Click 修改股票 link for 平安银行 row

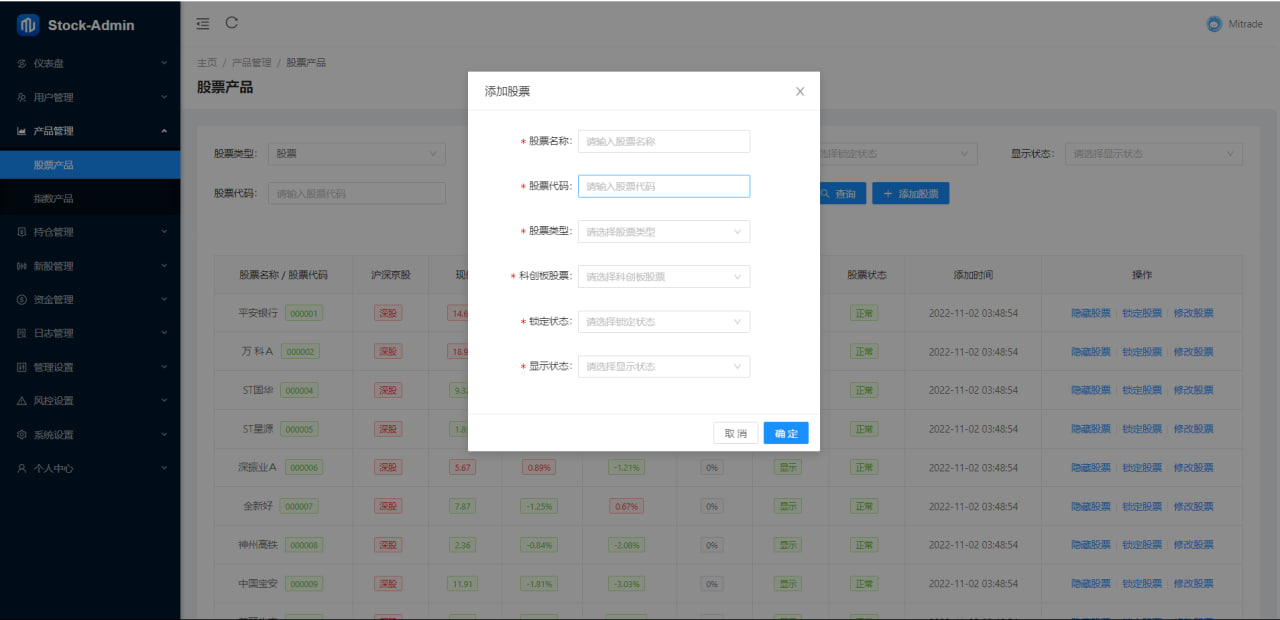[x=1193, y=313]
